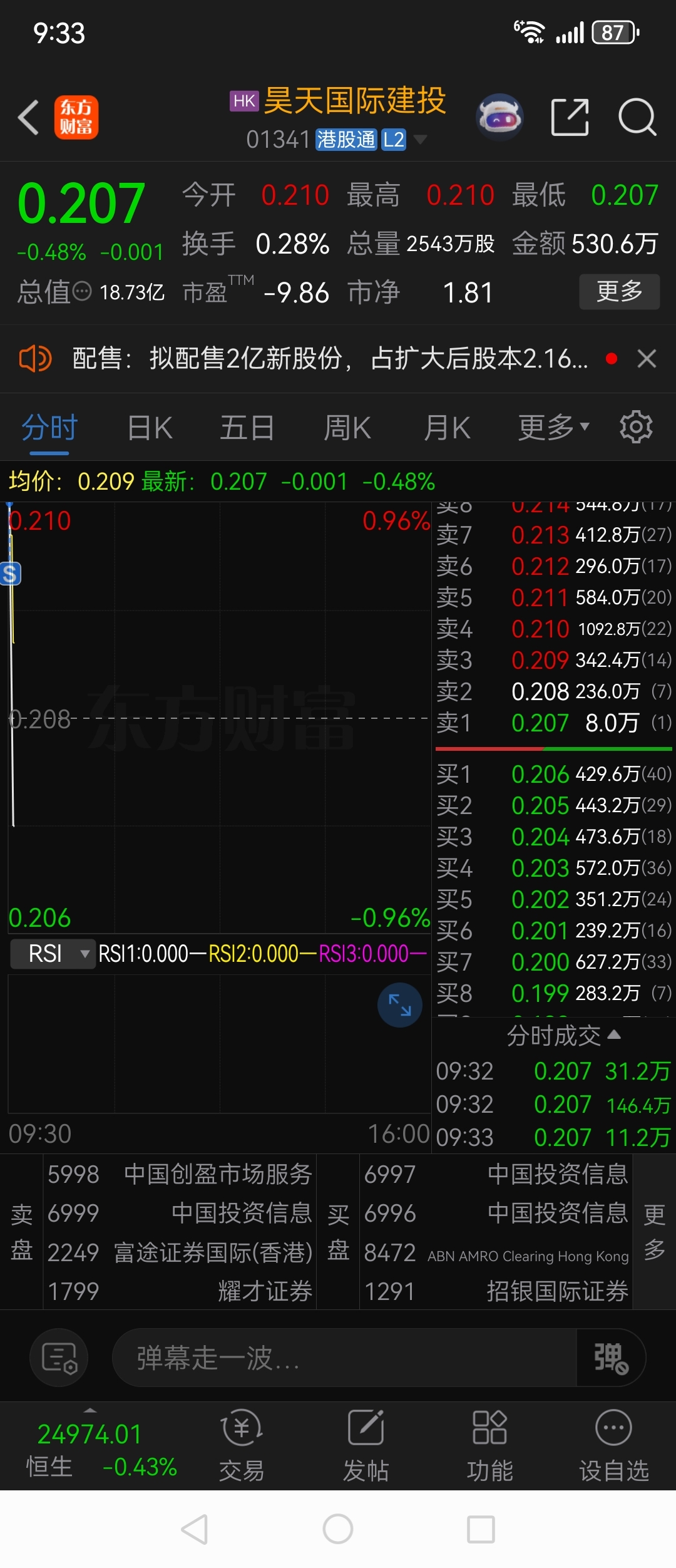Open chart settings gear icon

(636, 427)
